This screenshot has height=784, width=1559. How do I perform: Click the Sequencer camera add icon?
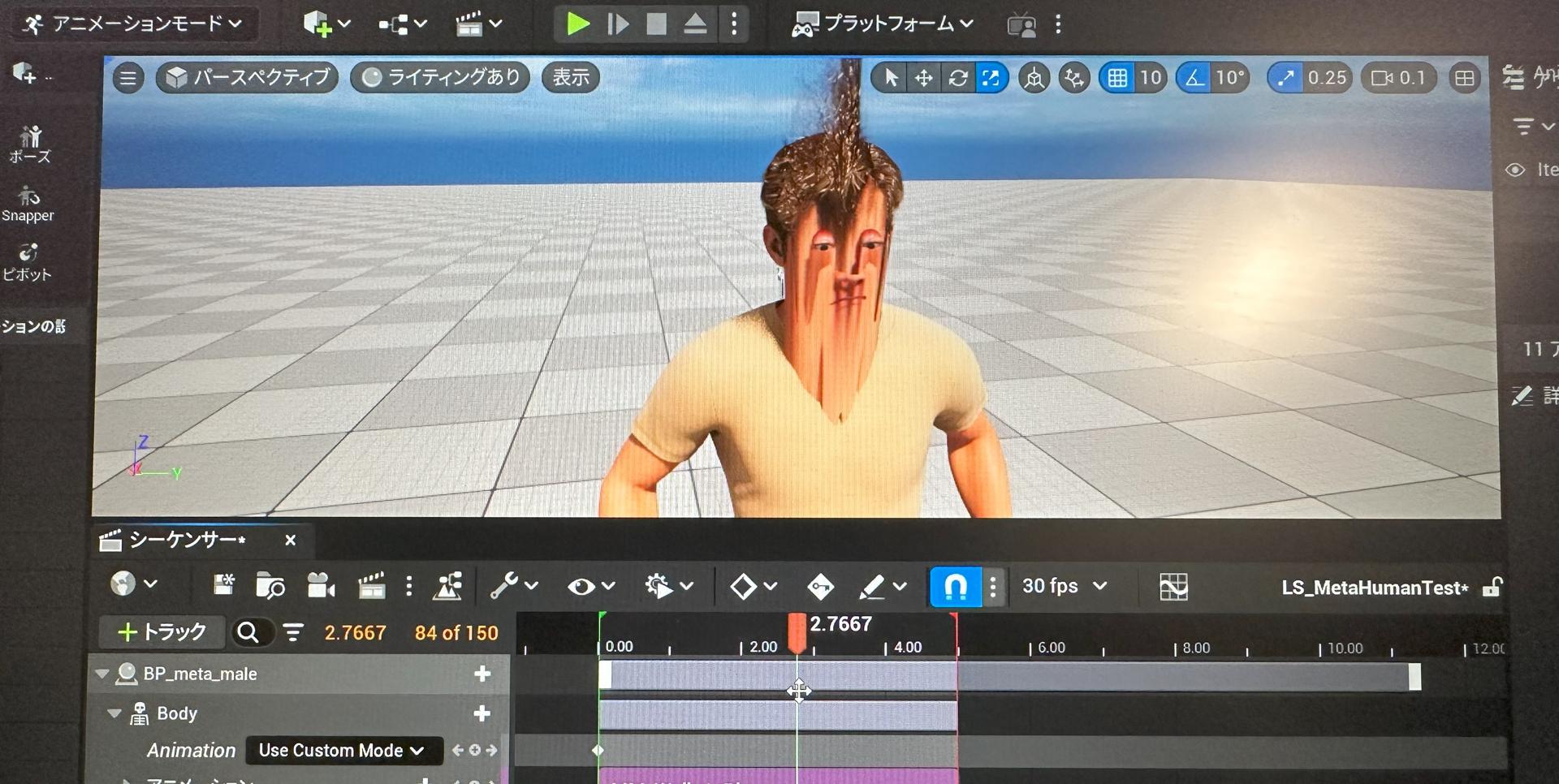pos(321,586)
